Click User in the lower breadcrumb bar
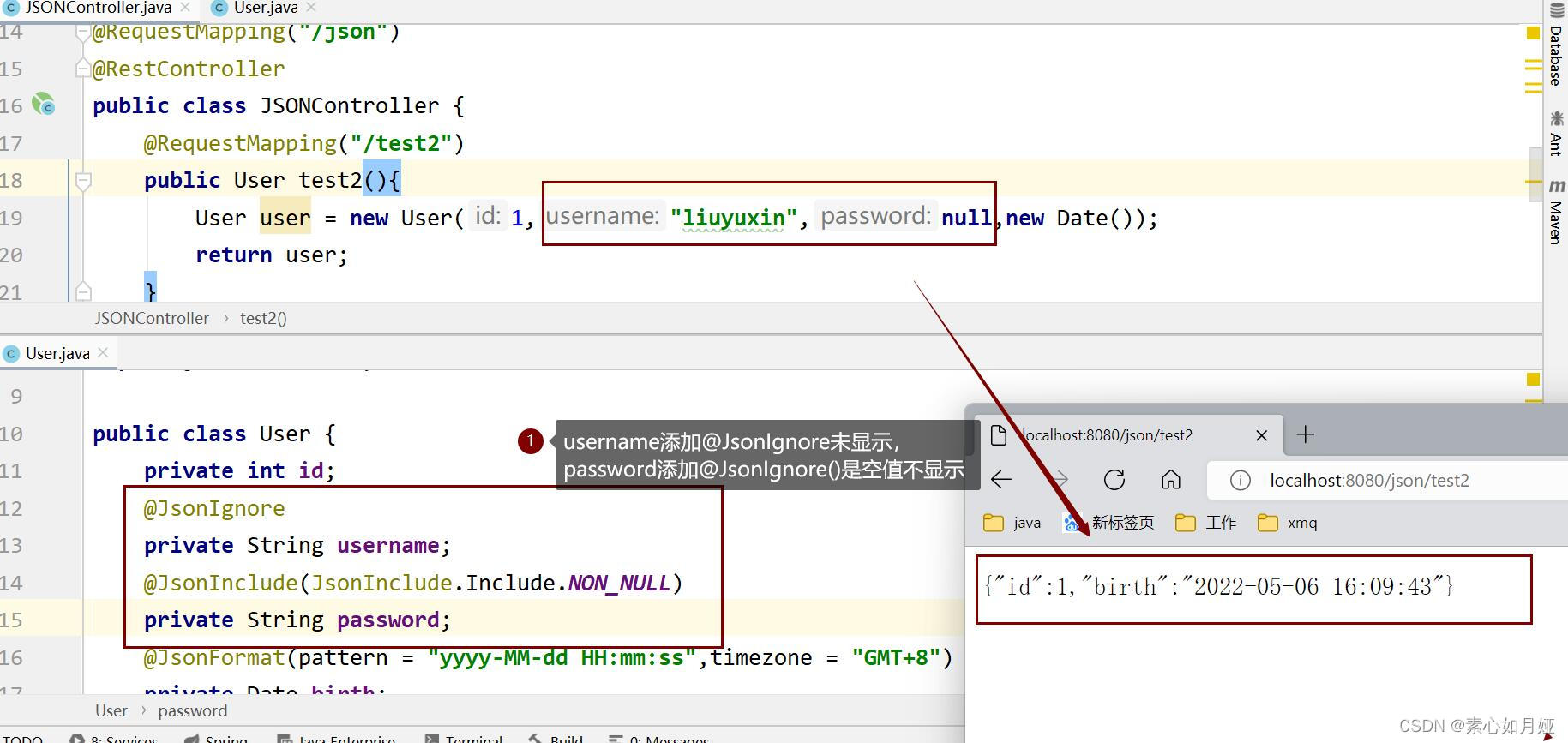The image size is (1568, 743). pyautogui.click(x=111, y=710)
